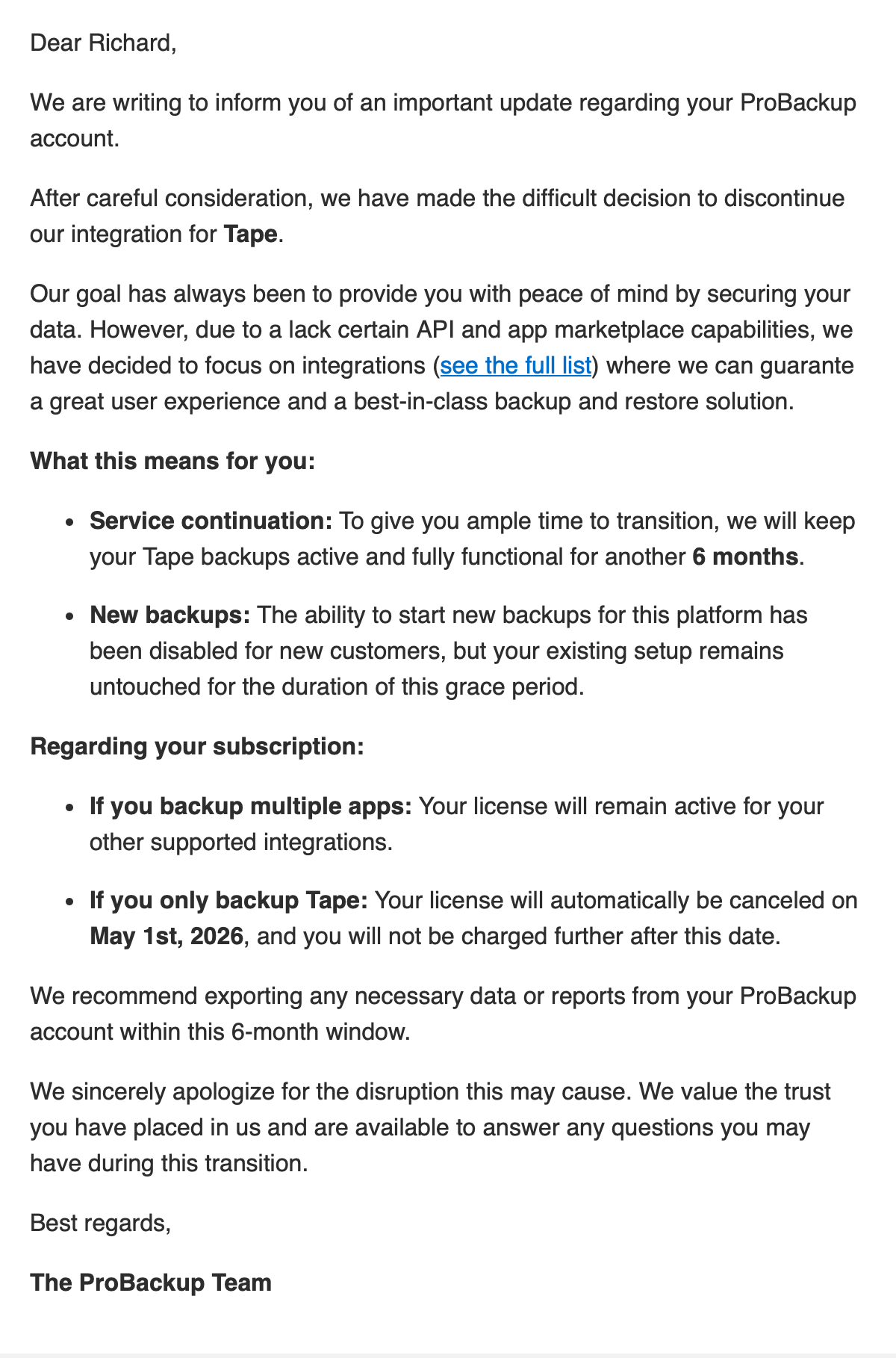Click the "If you only backup Tape:" label
896x1358 pixels.
coord(228,901)
